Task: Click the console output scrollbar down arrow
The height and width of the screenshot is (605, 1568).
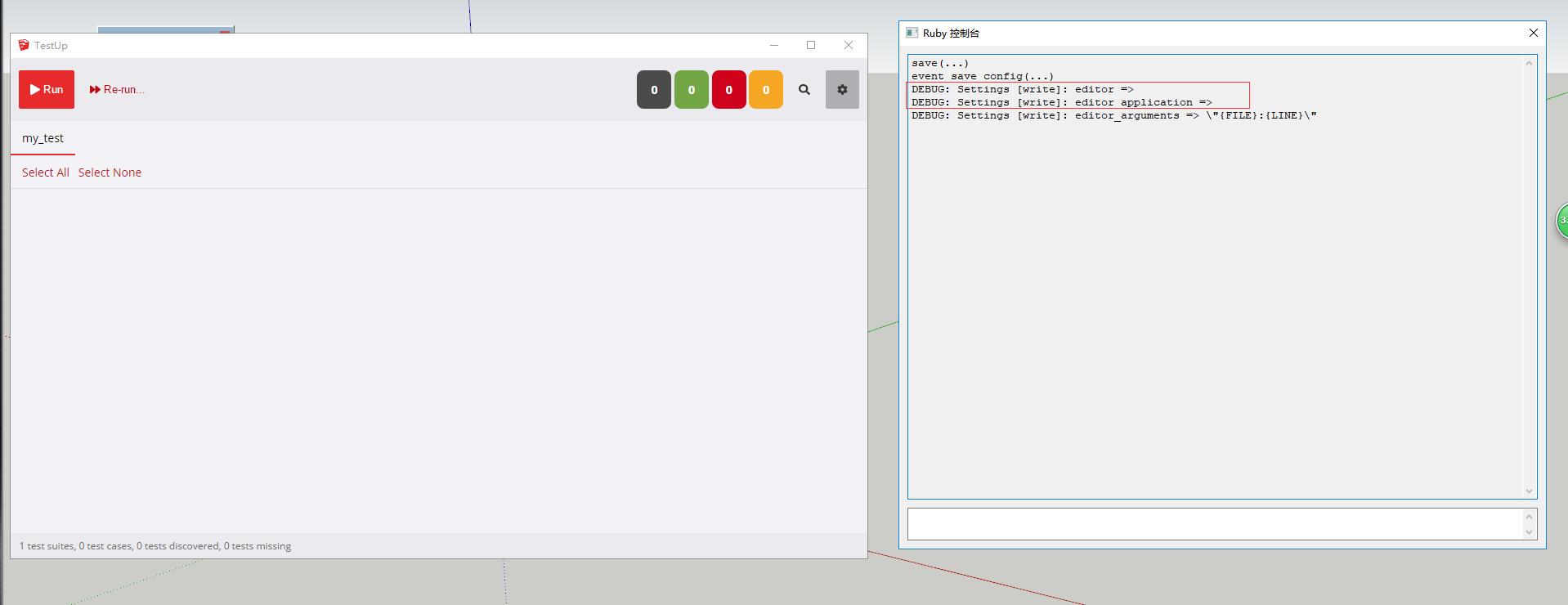Action: (1529, 491)
